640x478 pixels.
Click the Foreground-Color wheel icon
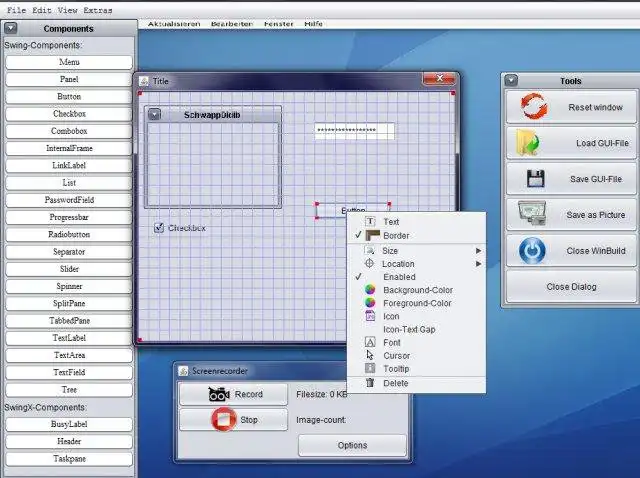tap(370, 302)
